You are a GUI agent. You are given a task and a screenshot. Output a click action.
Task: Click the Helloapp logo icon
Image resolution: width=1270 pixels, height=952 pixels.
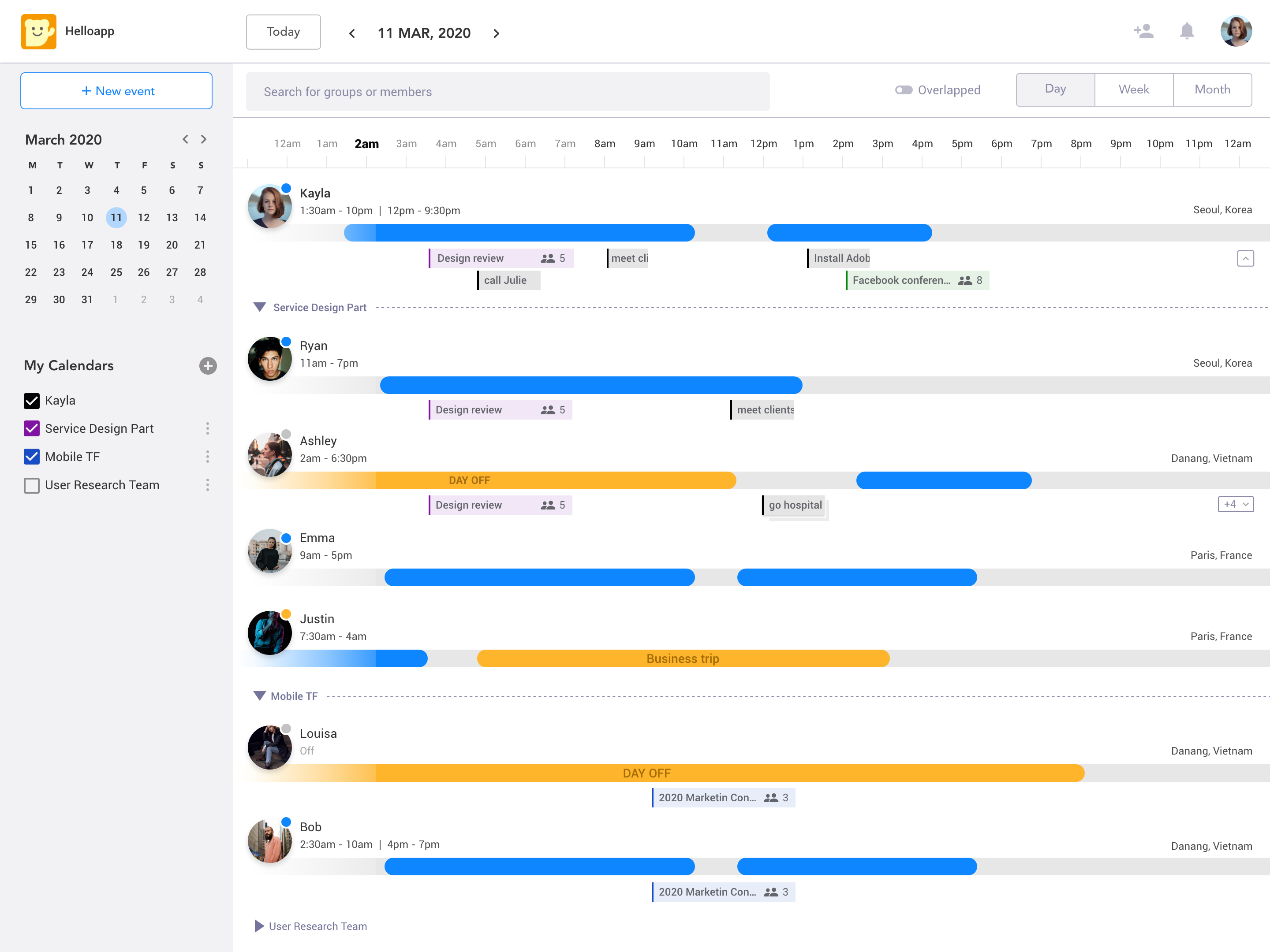(38, 32)
